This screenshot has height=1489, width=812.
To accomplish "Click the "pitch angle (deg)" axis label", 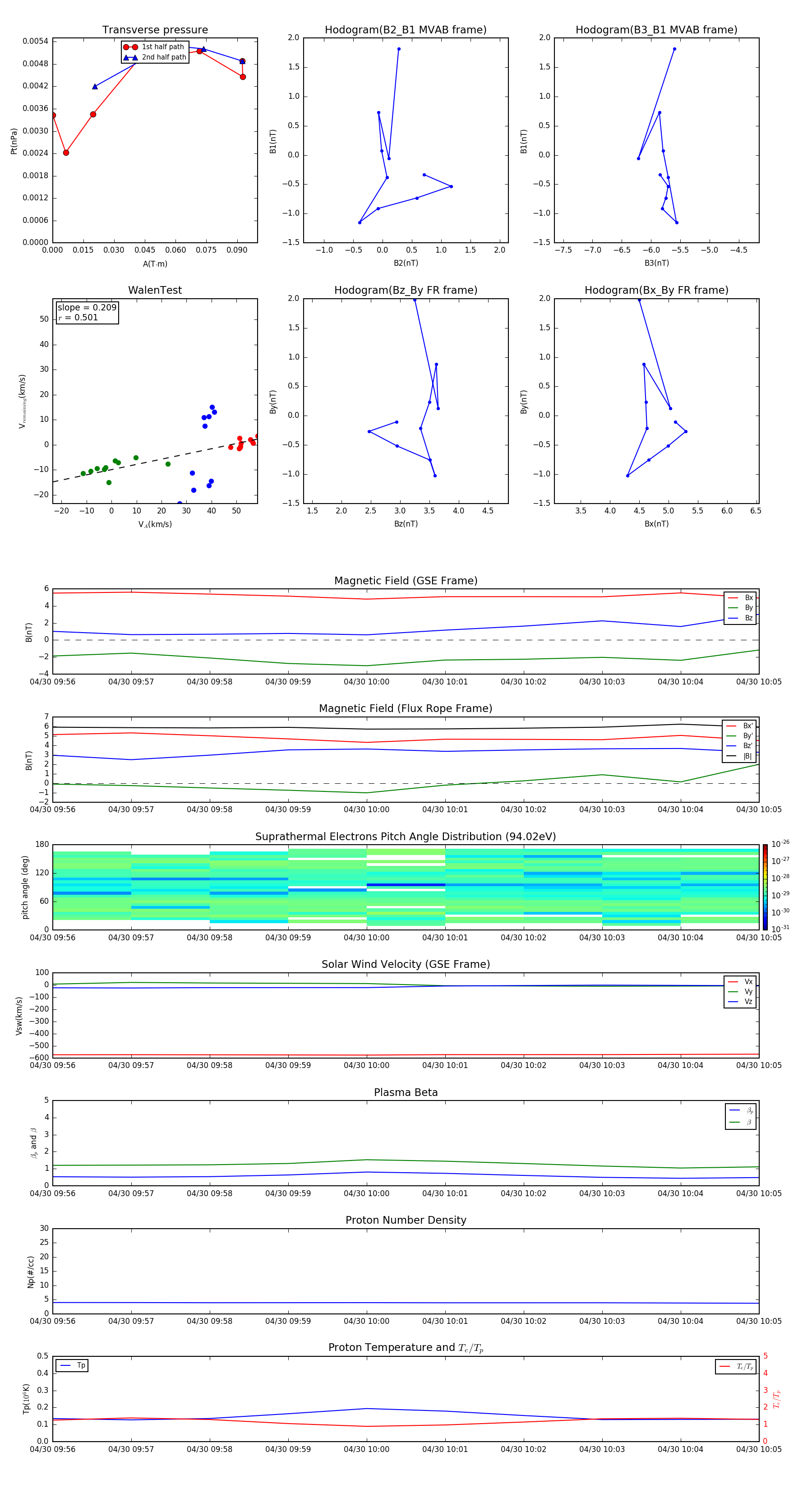I will [25, 887].
